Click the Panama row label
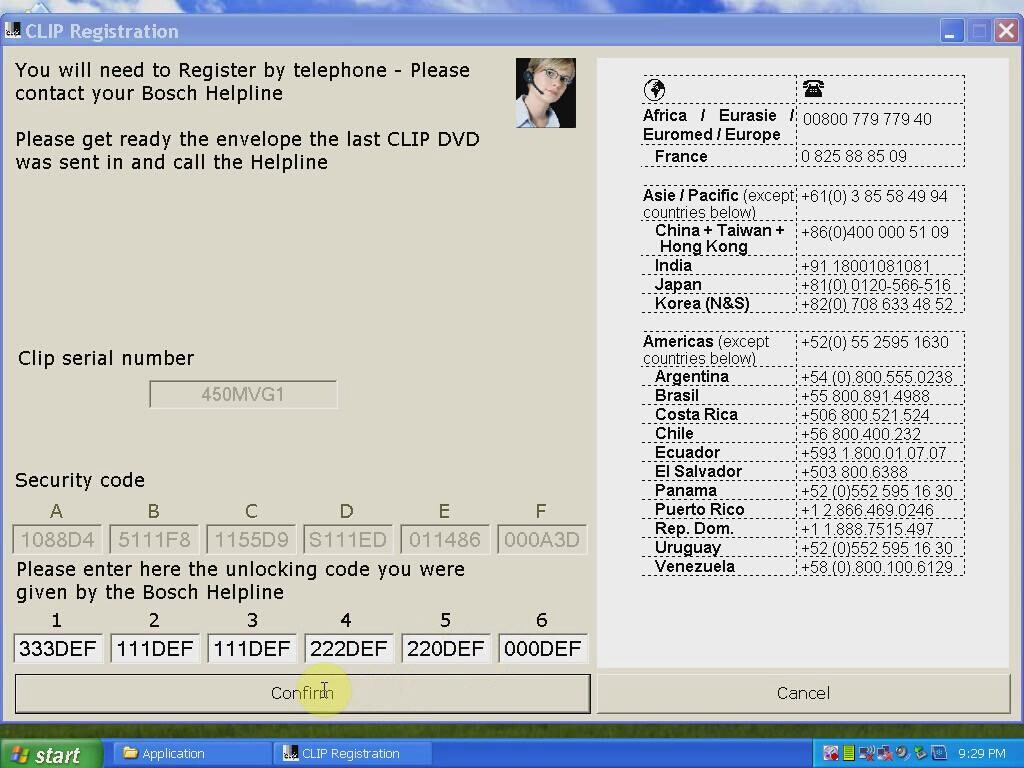 coord(686,490)
